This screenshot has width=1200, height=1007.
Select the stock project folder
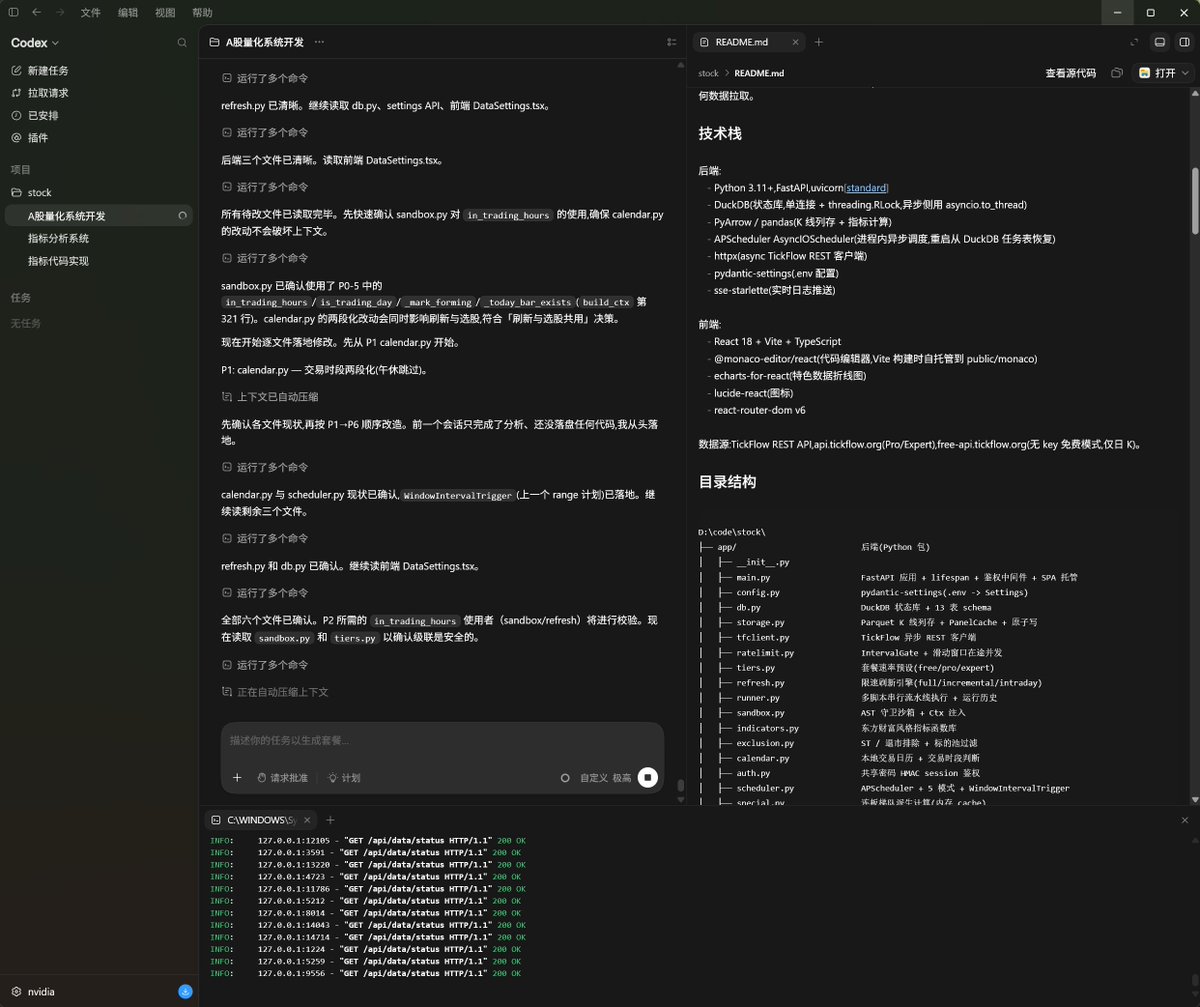pos(99,192)
